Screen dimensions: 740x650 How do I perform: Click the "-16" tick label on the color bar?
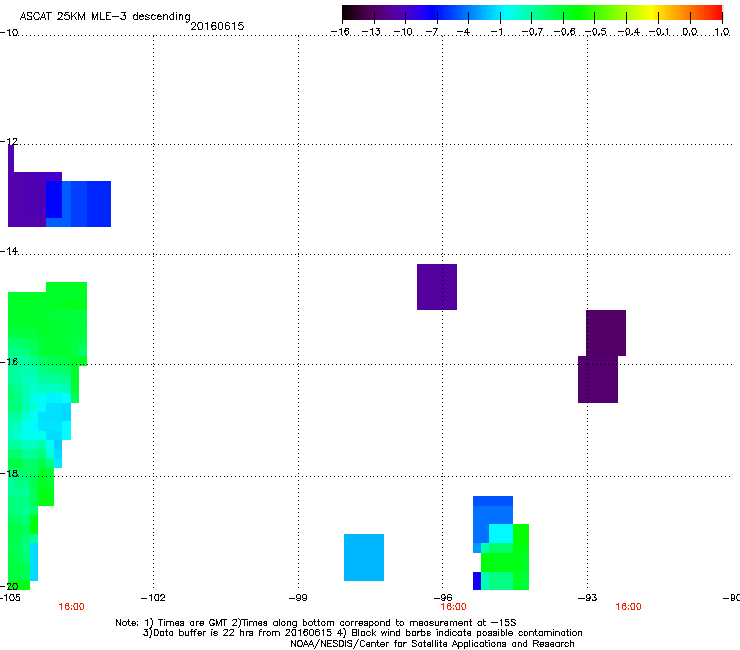pyautogui.click(x=340, y=32)
